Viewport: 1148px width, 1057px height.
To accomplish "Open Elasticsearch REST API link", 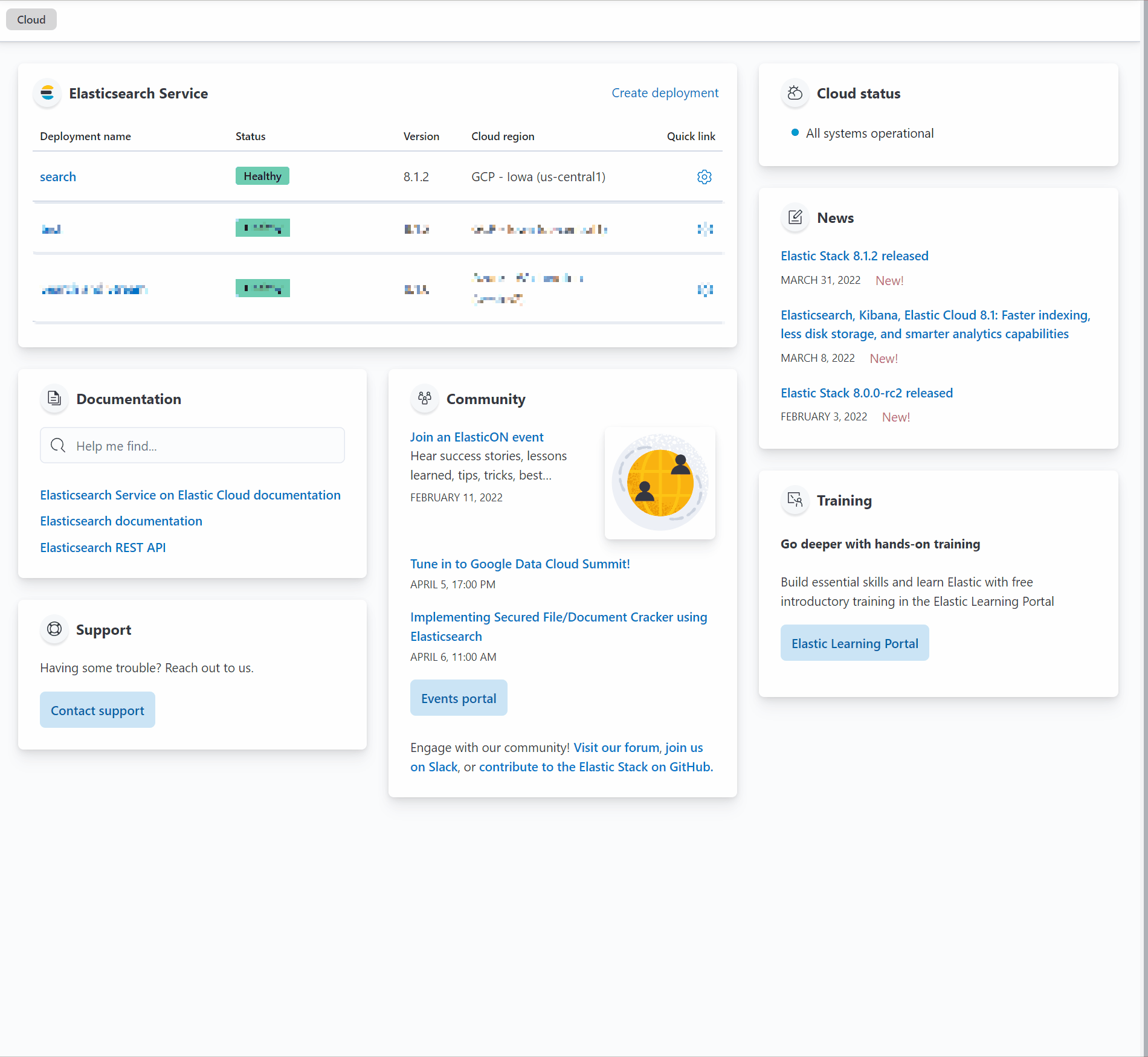I will point(103,548).
